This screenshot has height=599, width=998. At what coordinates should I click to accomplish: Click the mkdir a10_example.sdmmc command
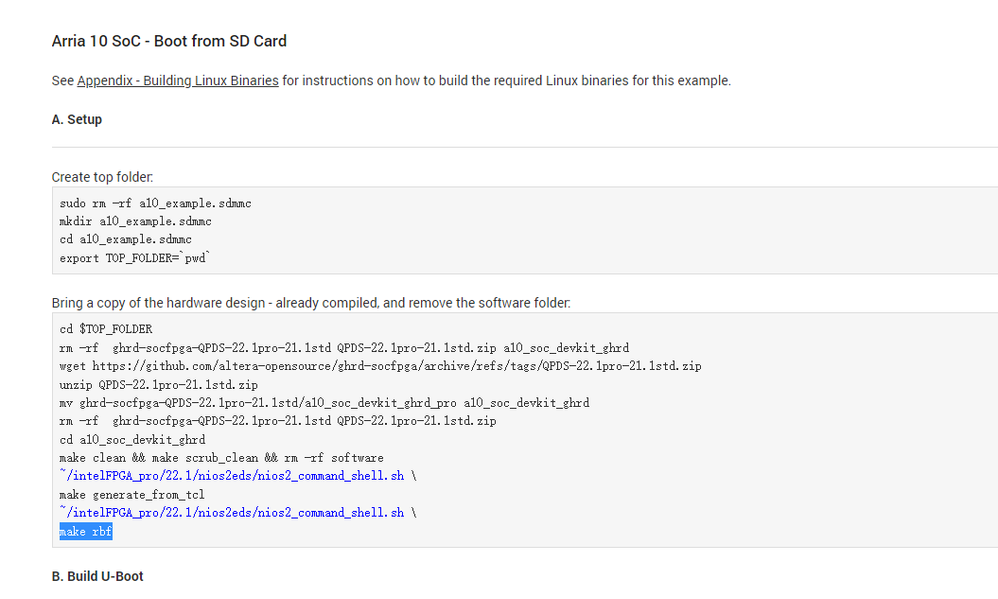135,221
